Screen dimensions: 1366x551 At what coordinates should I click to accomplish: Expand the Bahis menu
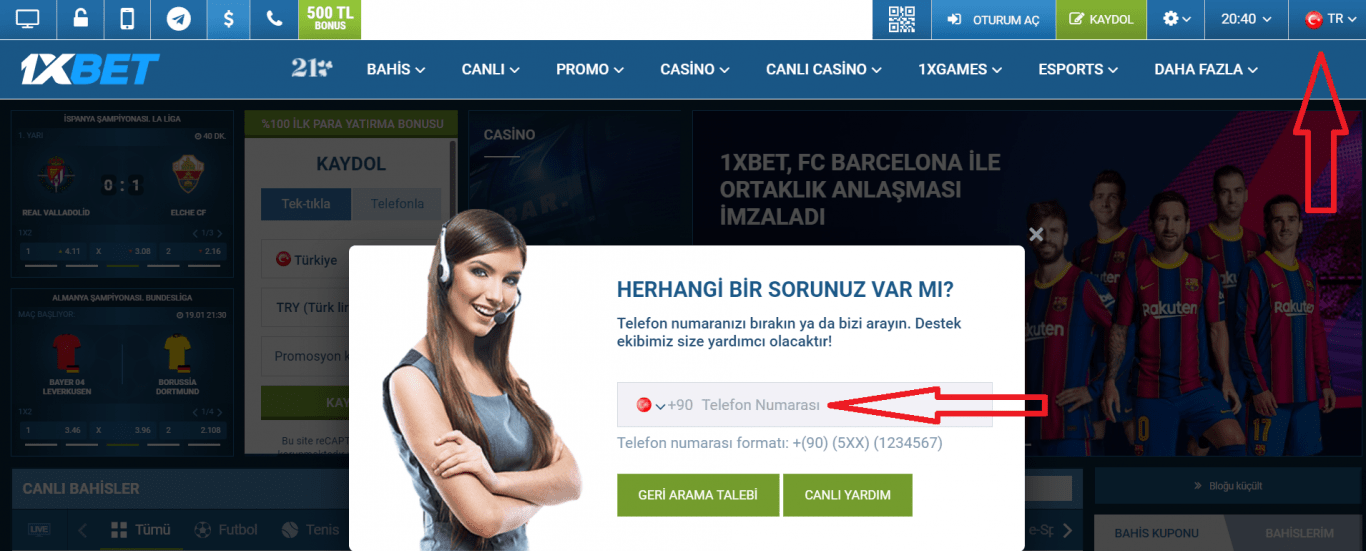(396, 69)
